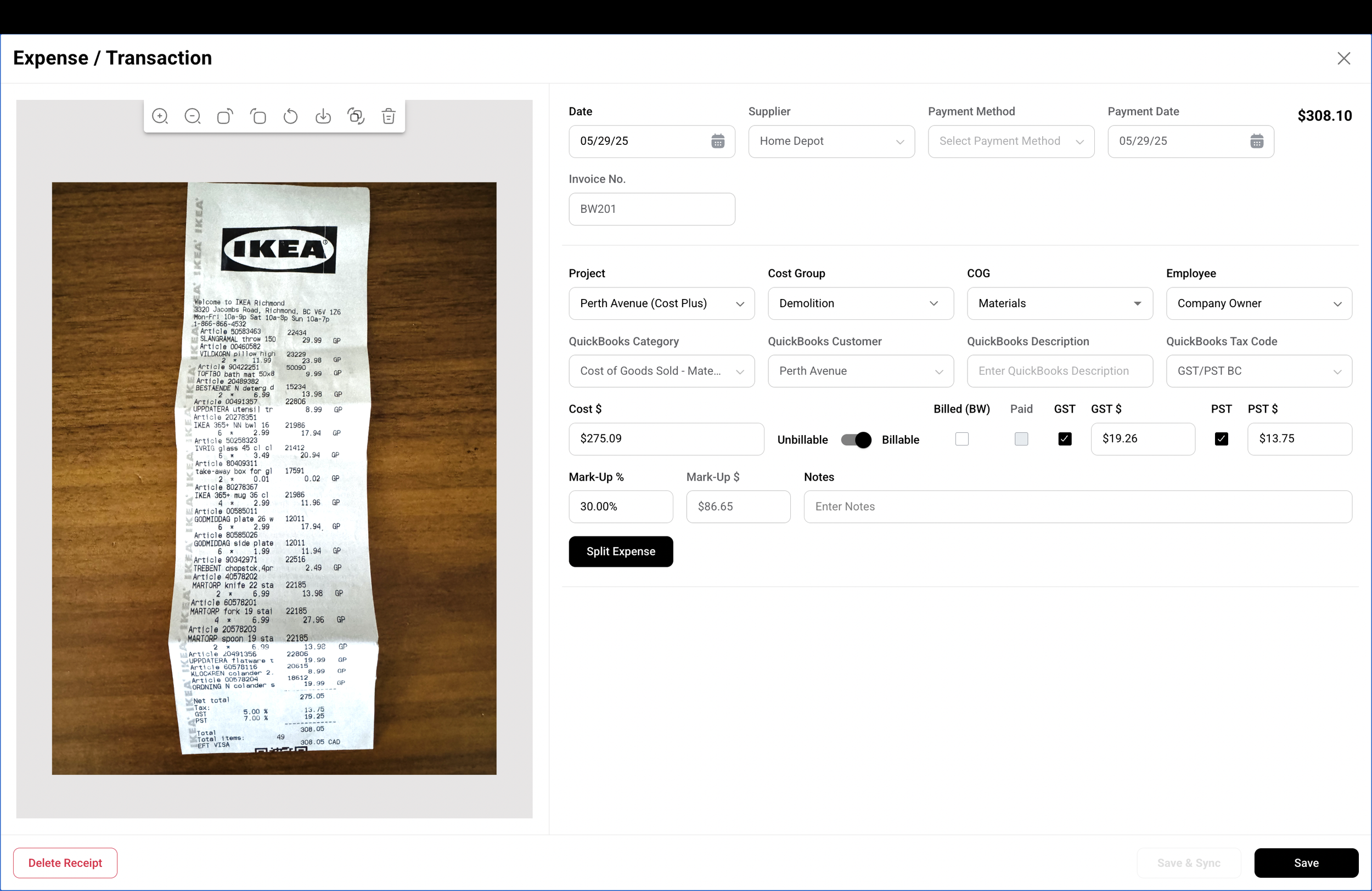Click the Delete Receipt button
The height and width of the screenshot is (891, 1372).
65,863
